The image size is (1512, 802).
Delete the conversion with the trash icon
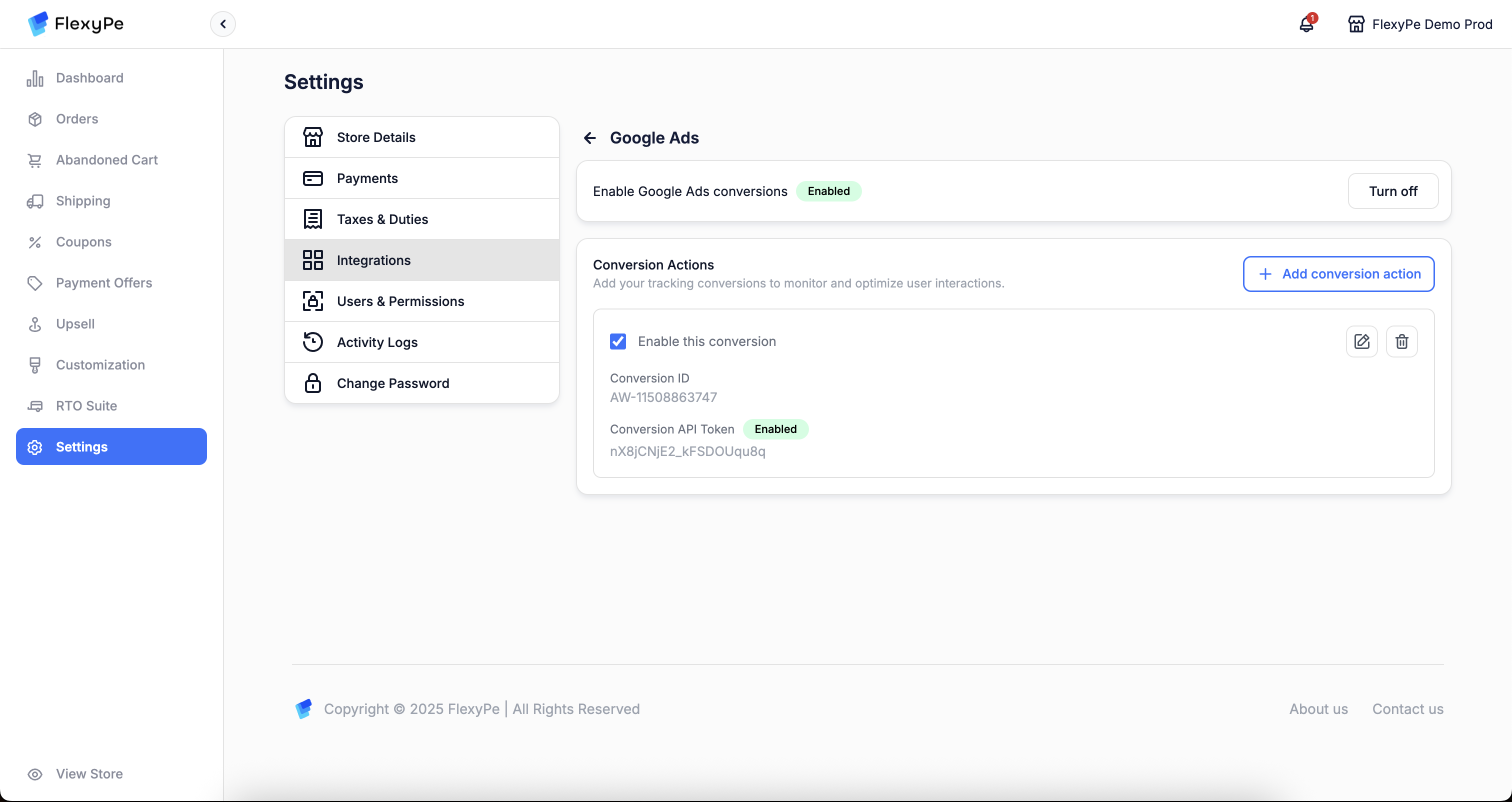1401,341
